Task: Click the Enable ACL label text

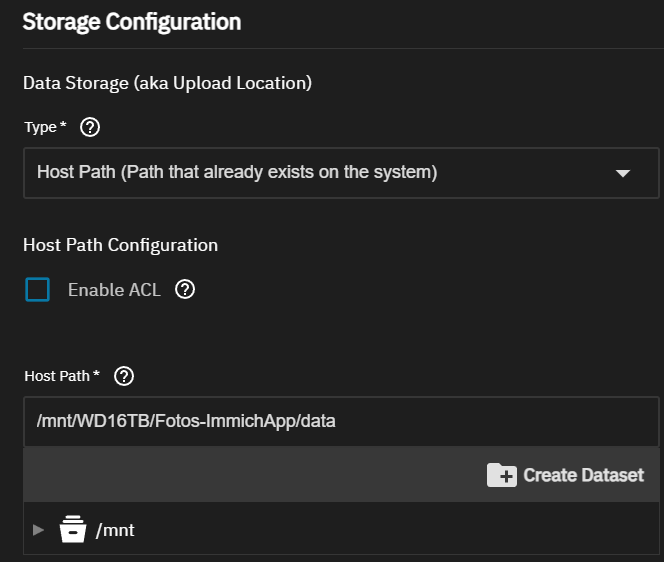Action: coord(114,290)
